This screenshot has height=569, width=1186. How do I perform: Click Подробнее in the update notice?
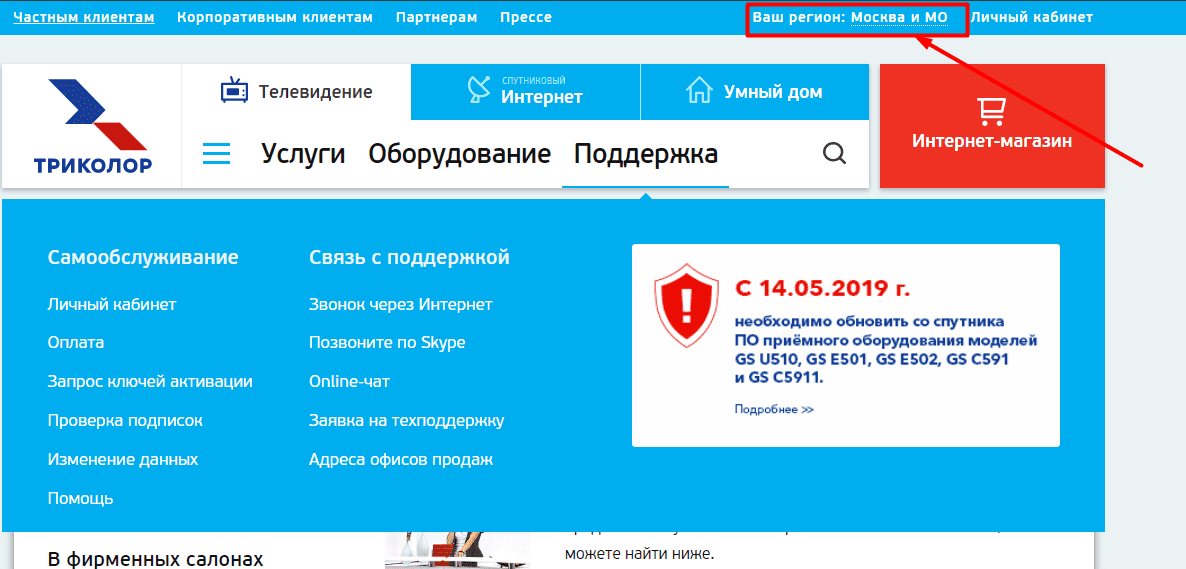(774, 409)
